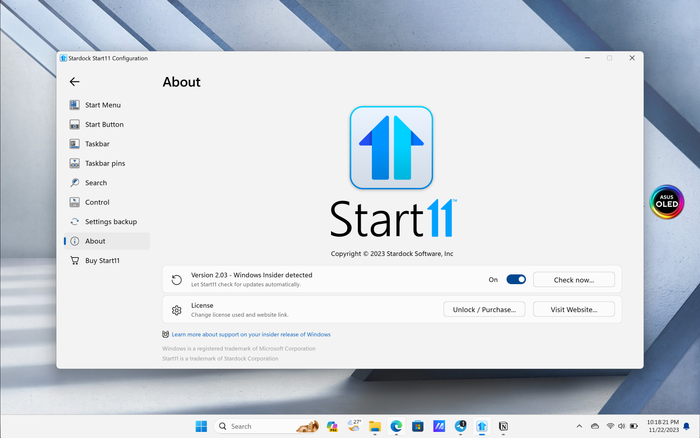Image resolution: width=700 pixels, height=438 pixels.
Task: Minimize the Start11 Configuration window
Action: (588, 58)
